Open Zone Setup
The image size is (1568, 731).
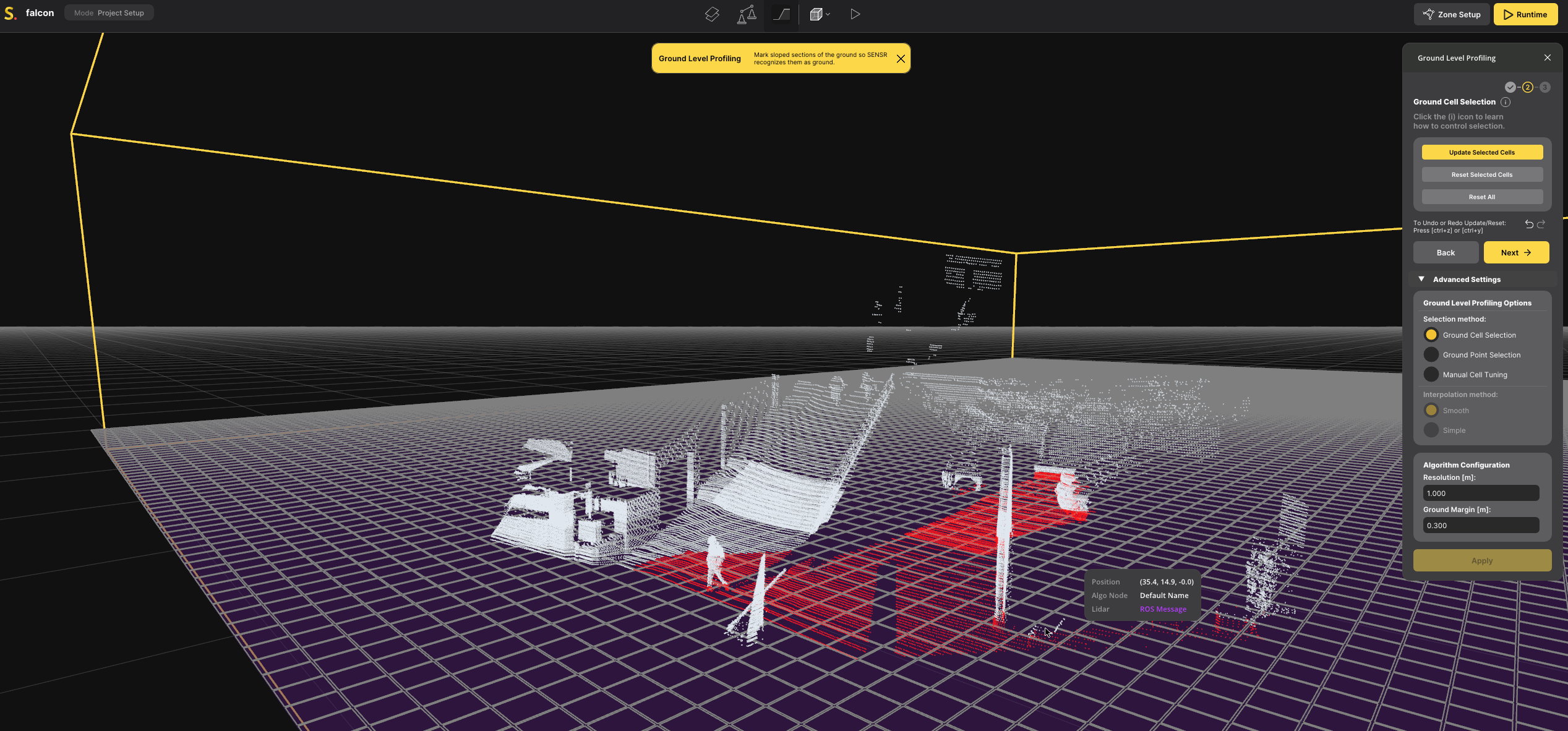pos(1451,14)
